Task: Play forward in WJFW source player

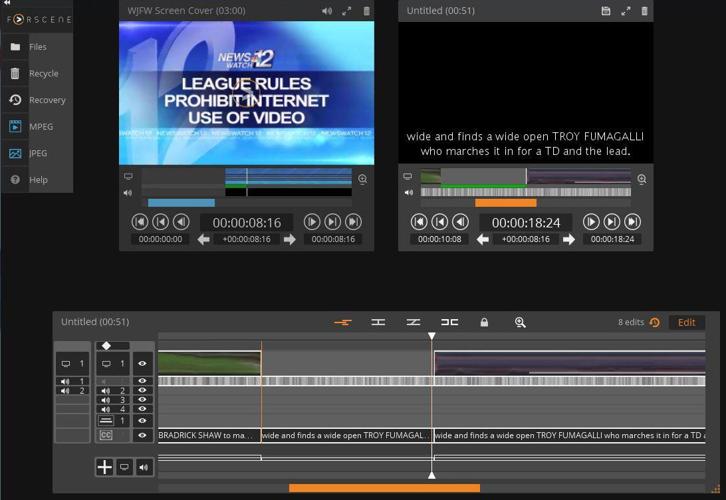Action: coord(312,222)
